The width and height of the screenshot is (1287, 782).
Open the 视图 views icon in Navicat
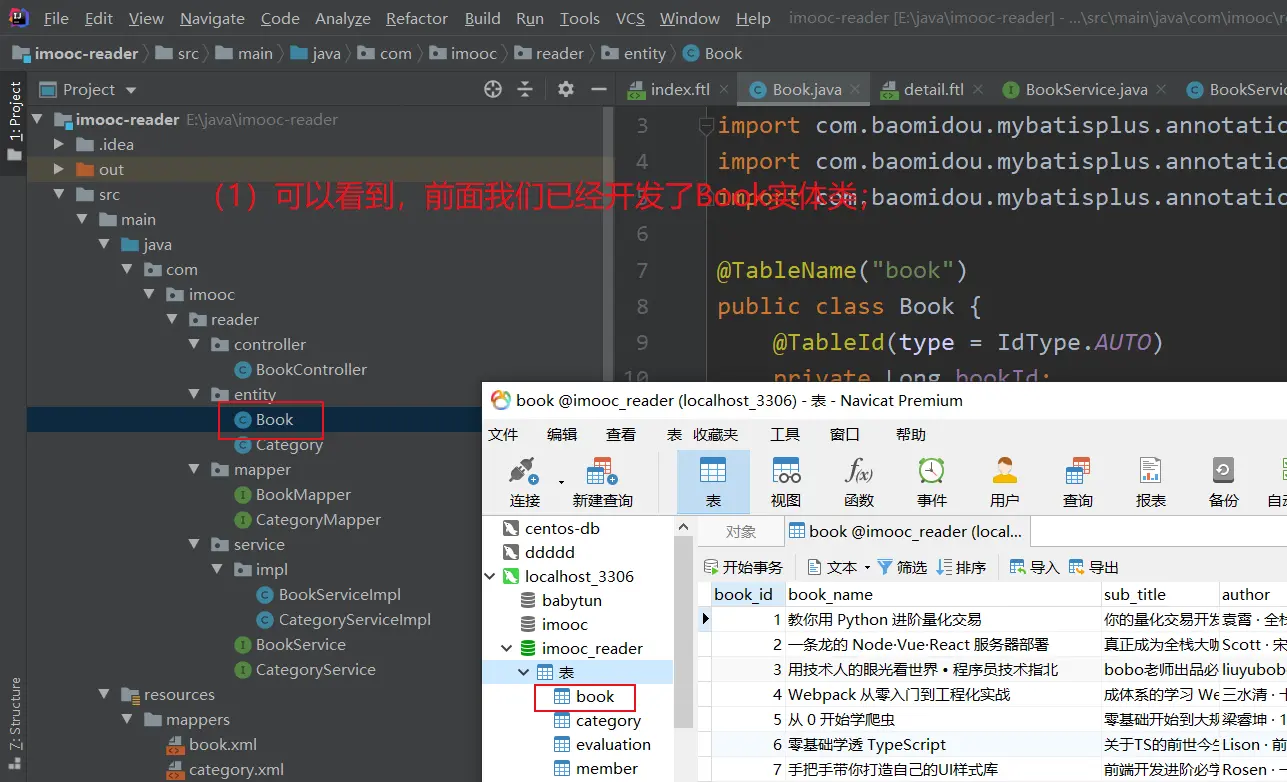[786, 471]
